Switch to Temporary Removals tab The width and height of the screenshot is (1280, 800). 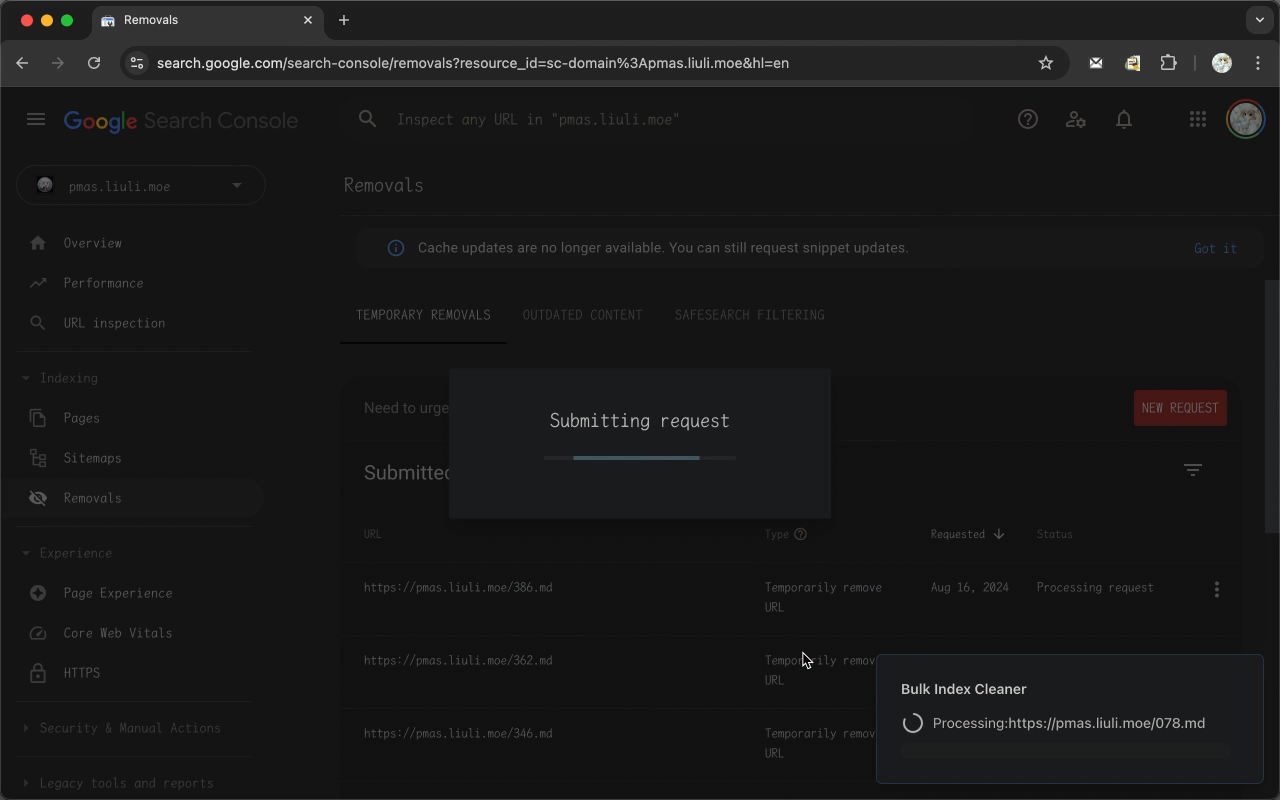click(423, 315)
